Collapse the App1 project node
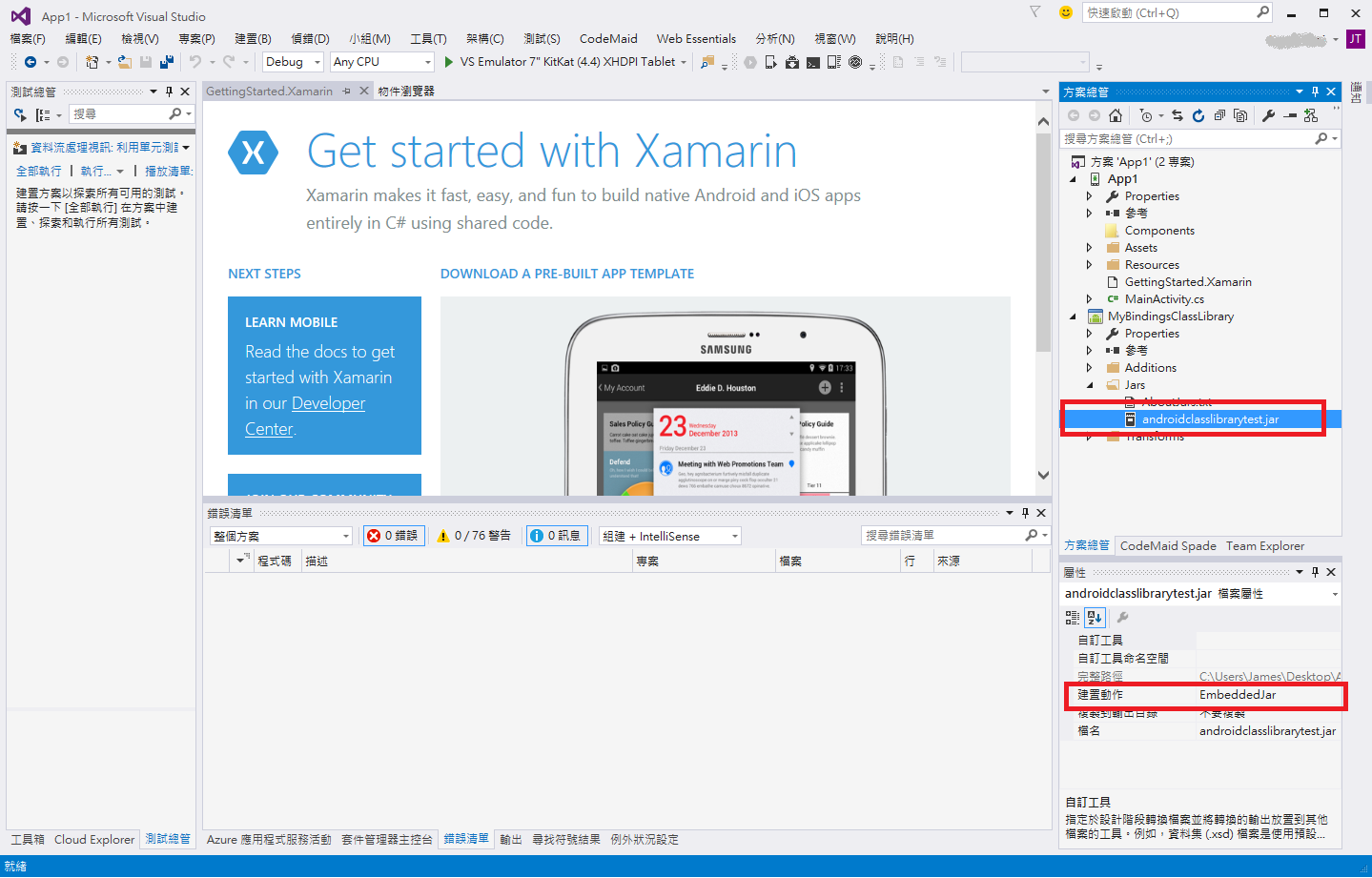This screenshot has width=1372, height=878. tap(1073, 179)
